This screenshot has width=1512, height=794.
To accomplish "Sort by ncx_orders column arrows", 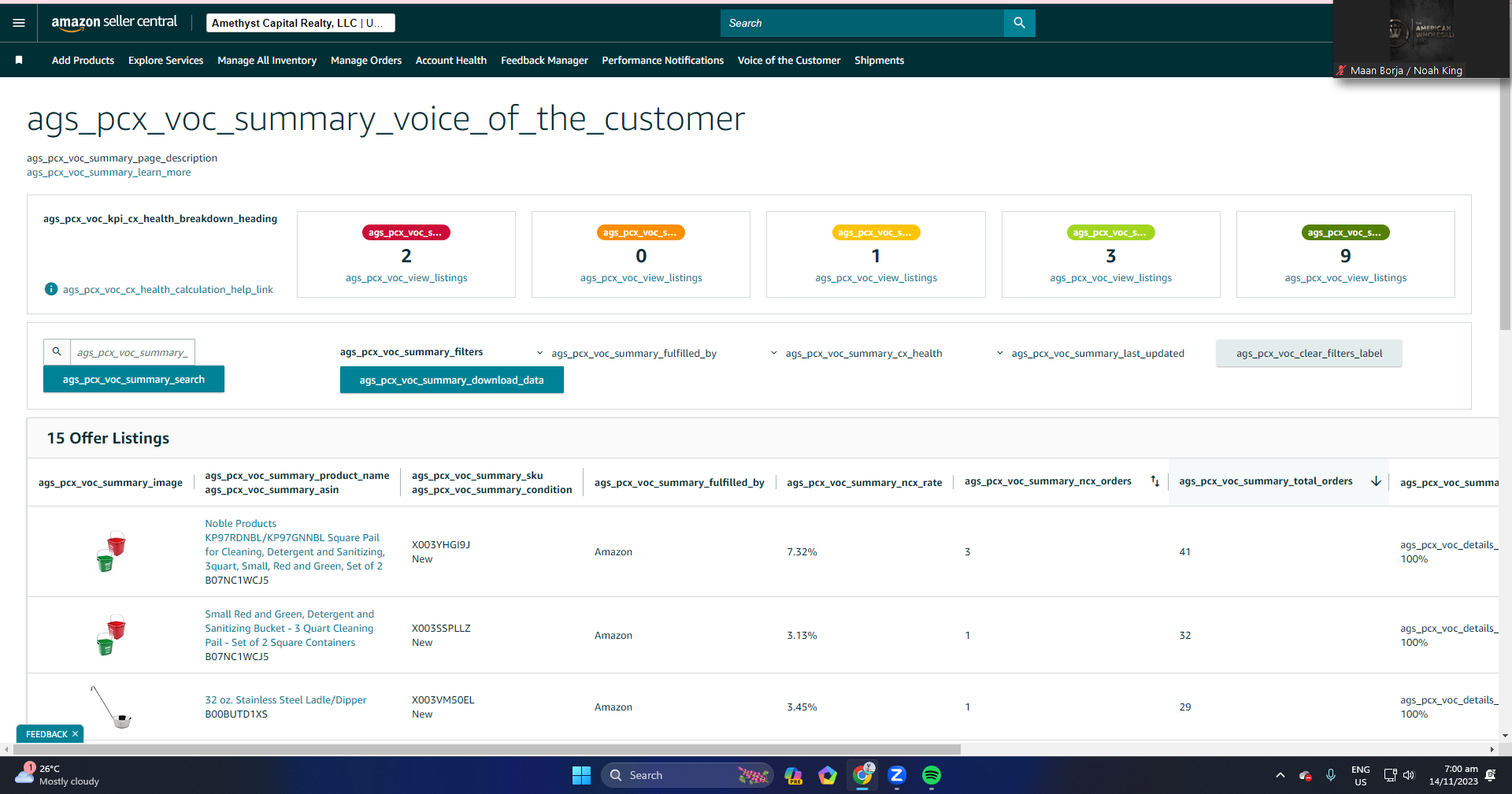I will (1154, 481).
